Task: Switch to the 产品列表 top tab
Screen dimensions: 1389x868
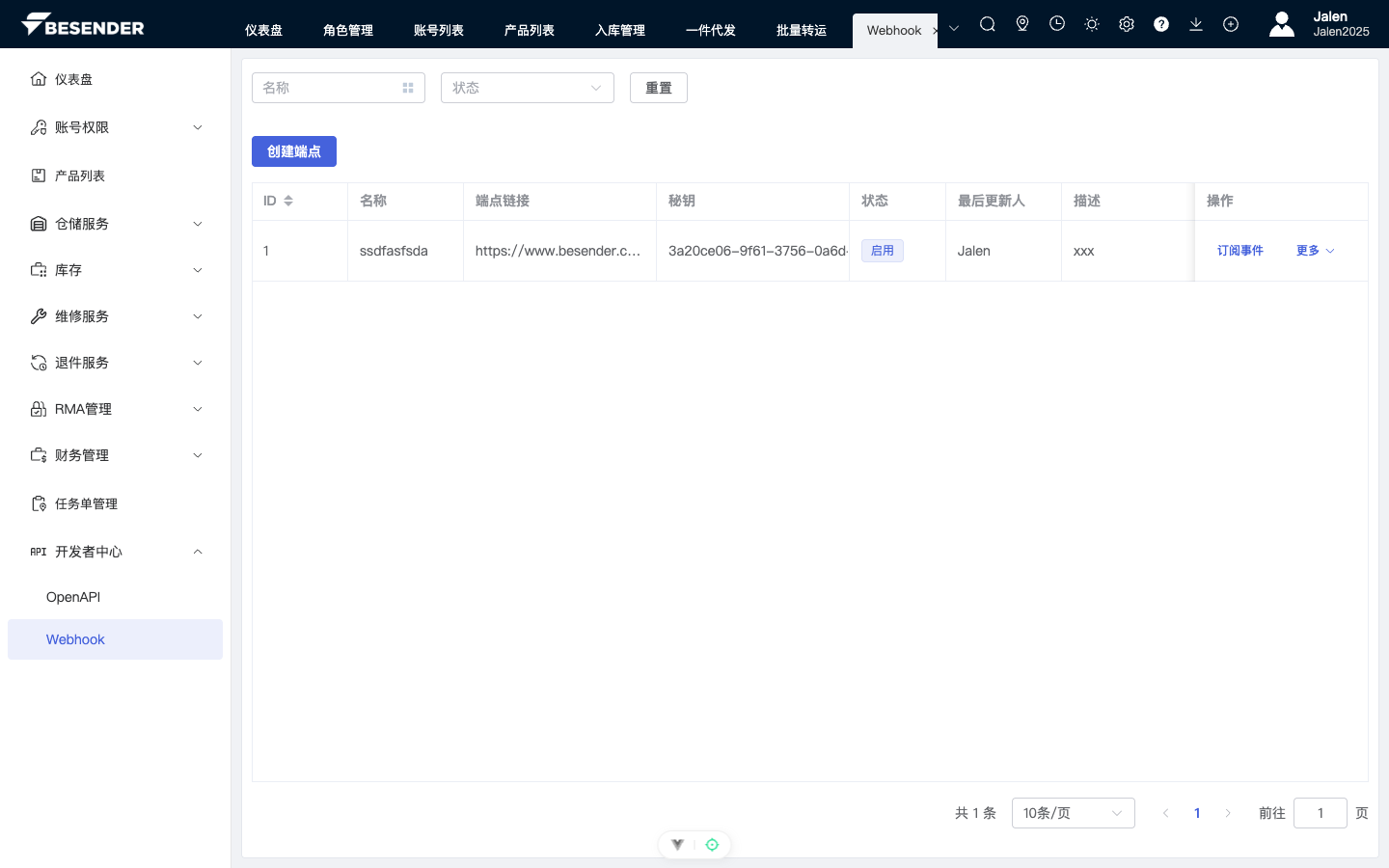Action: pyautogui.click(x=530, y=31)
